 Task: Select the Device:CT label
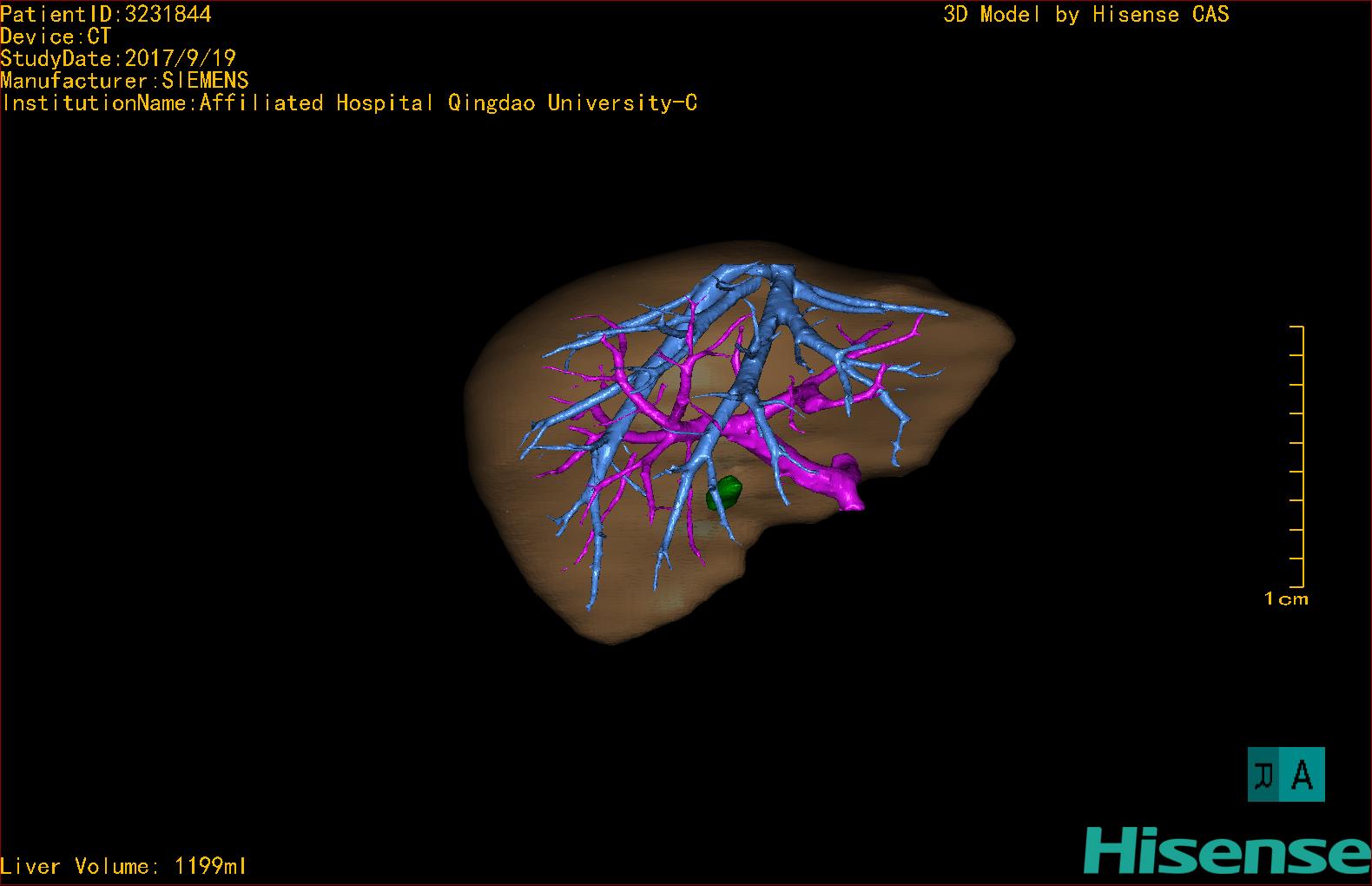pyautogui.click(x=56, y=36)
